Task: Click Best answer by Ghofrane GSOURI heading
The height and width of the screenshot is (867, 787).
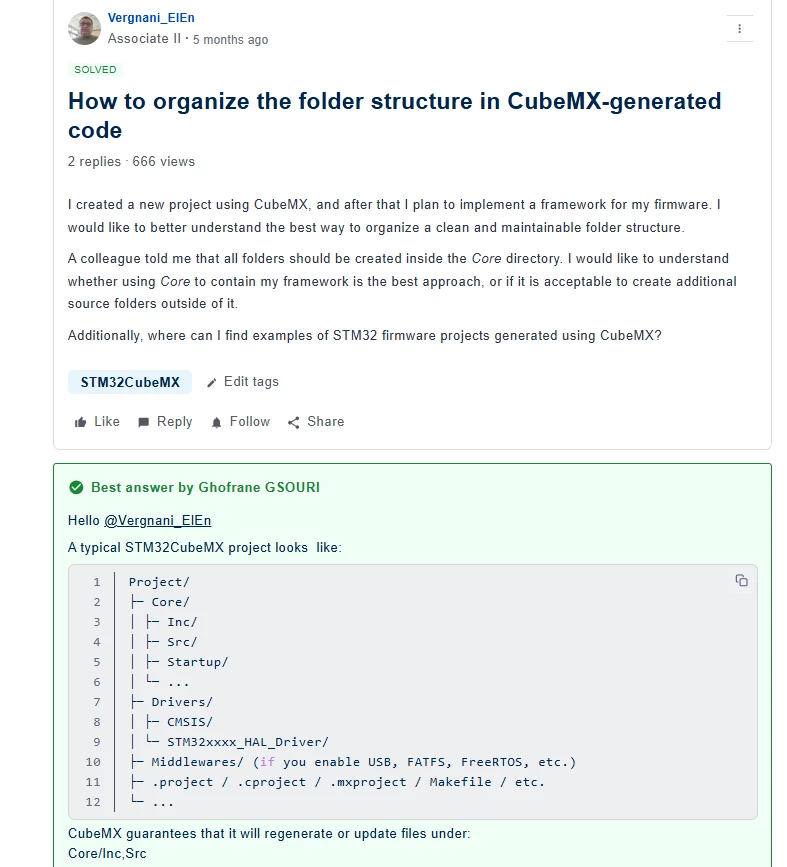Action: (205, 487)
